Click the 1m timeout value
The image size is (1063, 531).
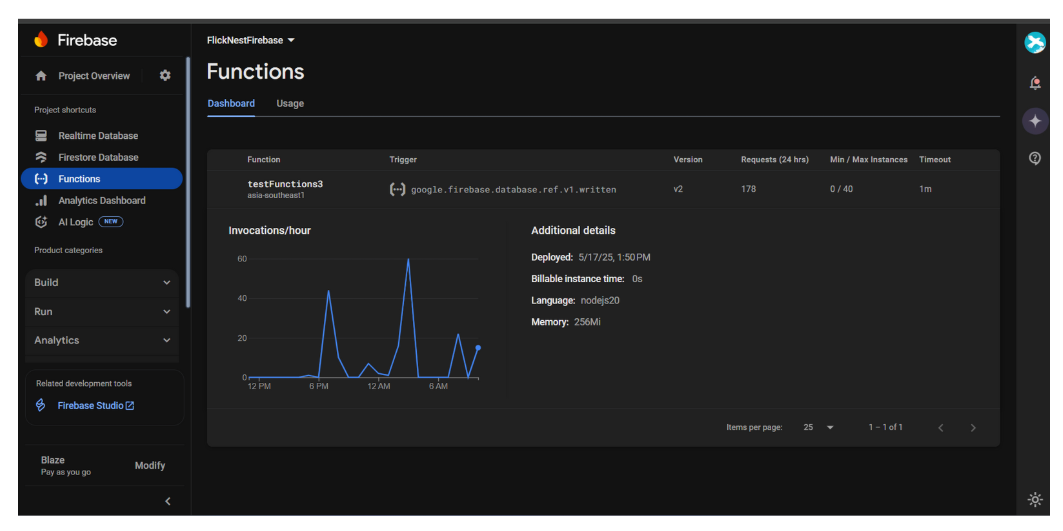point(925,189)
